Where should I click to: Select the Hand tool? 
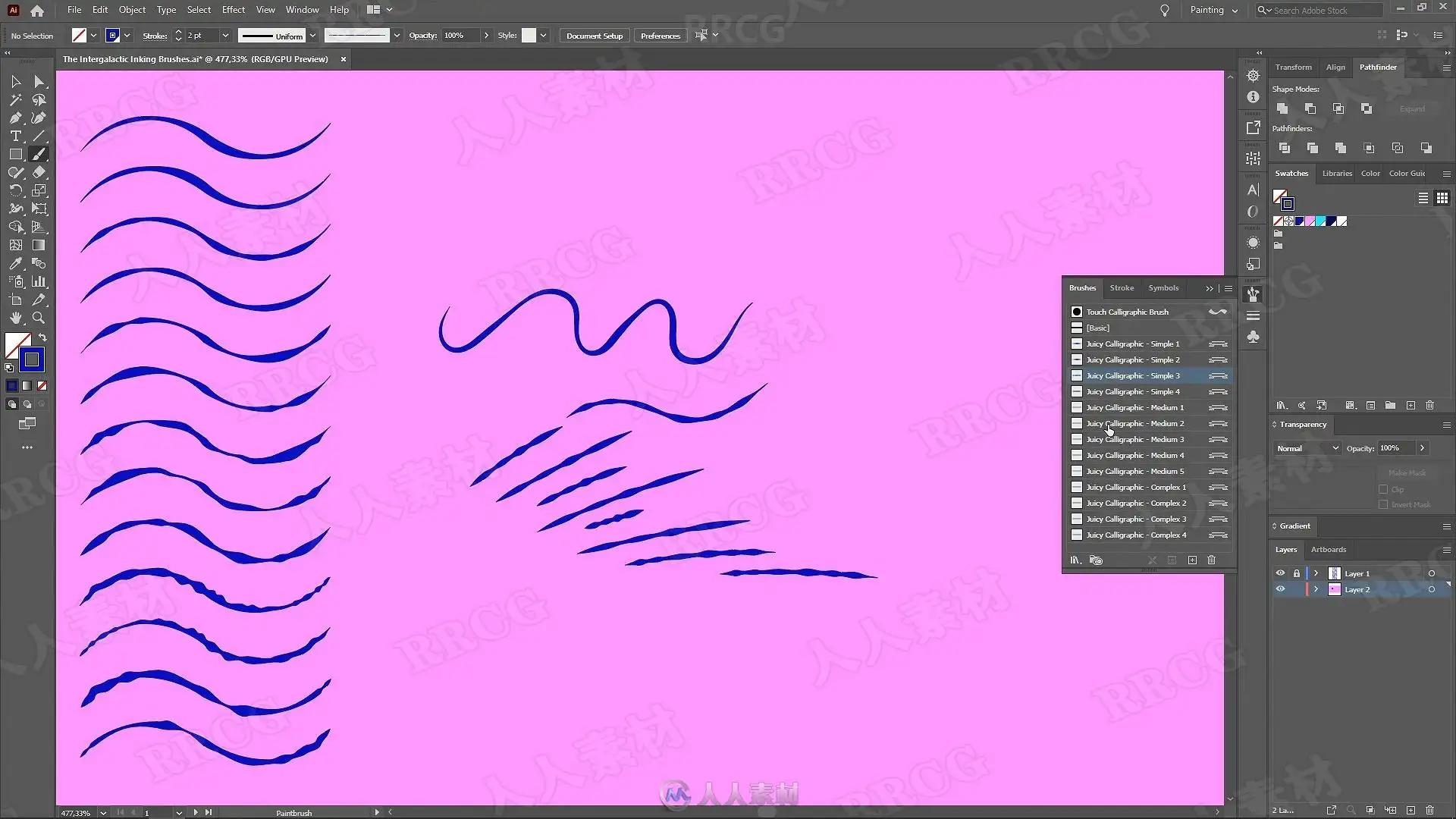(16, 318)
